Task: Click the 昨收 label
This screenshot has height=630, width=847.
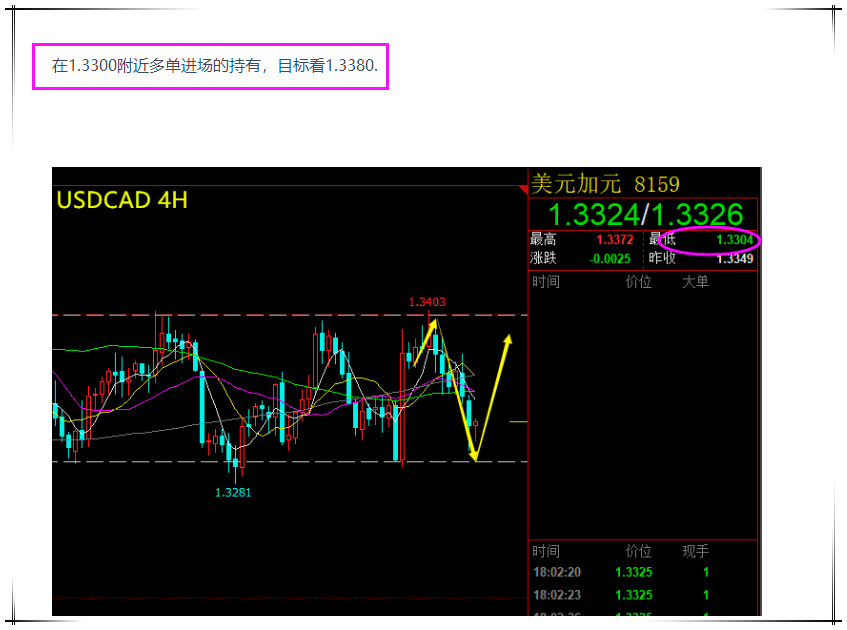Action: (x=662, y=258)
